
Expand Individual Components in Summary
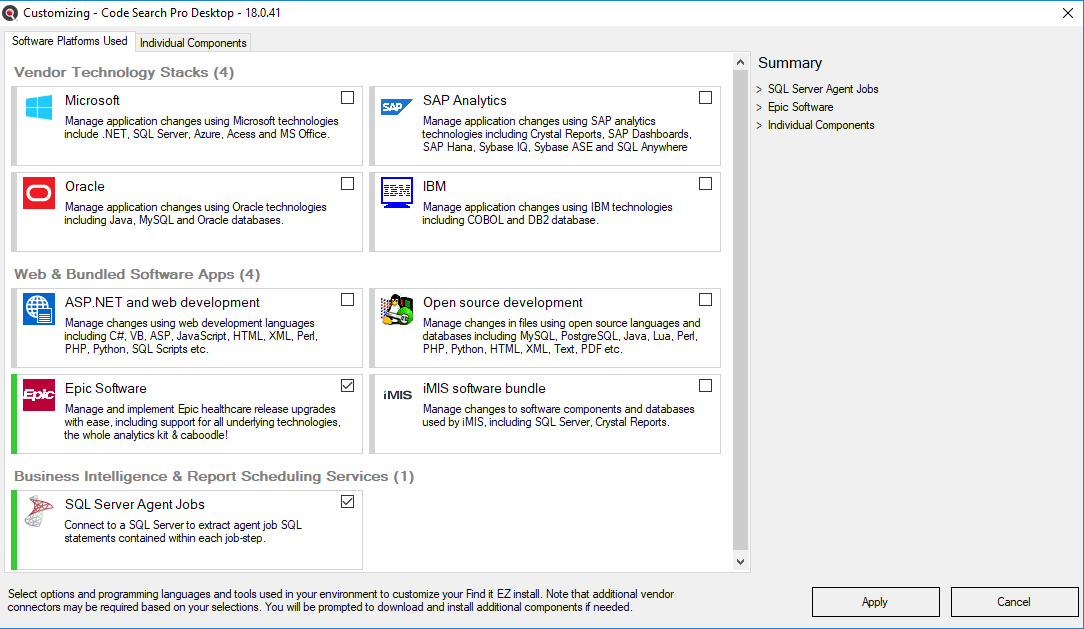tap(759, 125)
